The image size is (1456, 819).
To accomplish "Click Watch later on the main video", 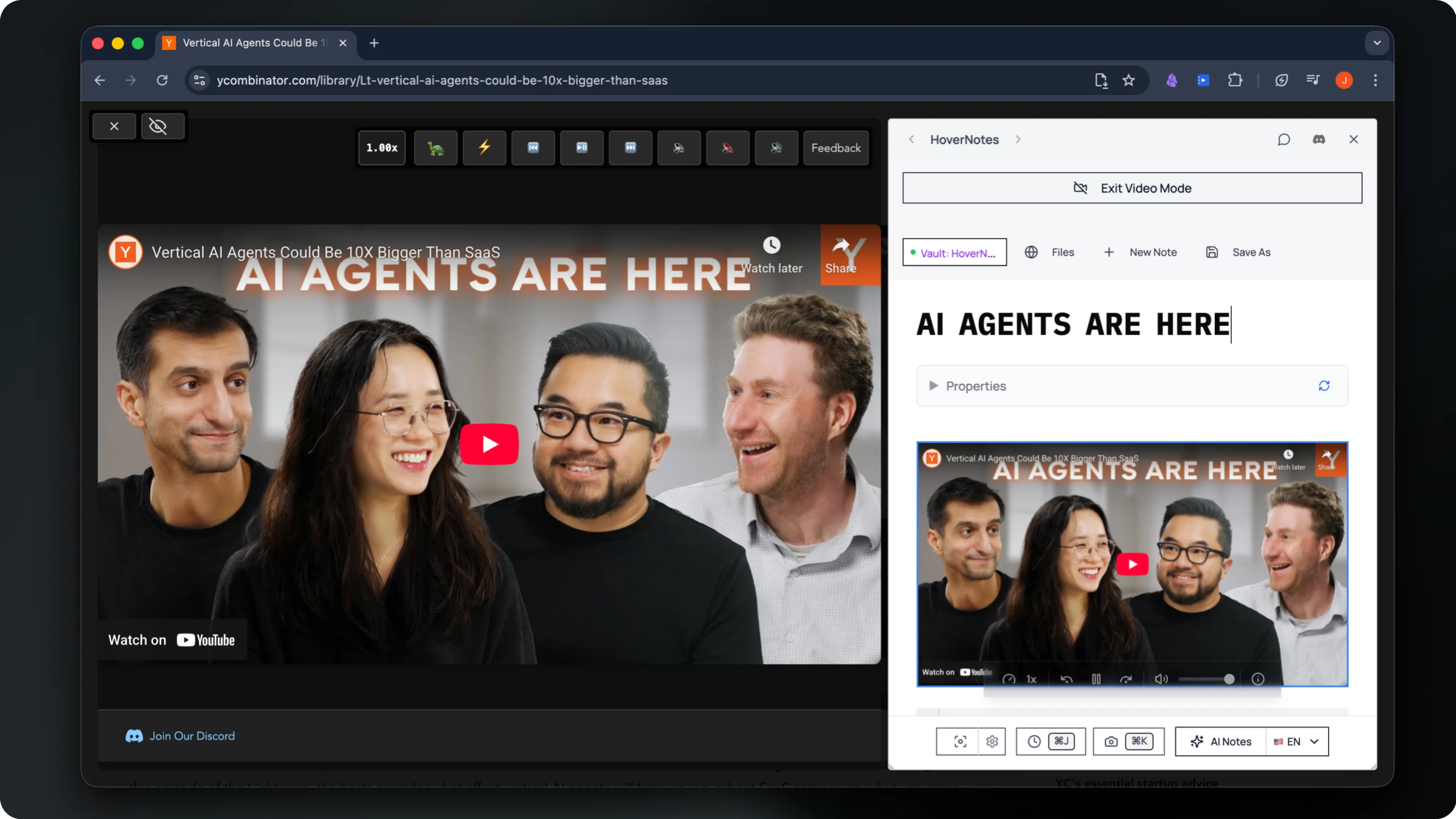I will tap(772, 256).
